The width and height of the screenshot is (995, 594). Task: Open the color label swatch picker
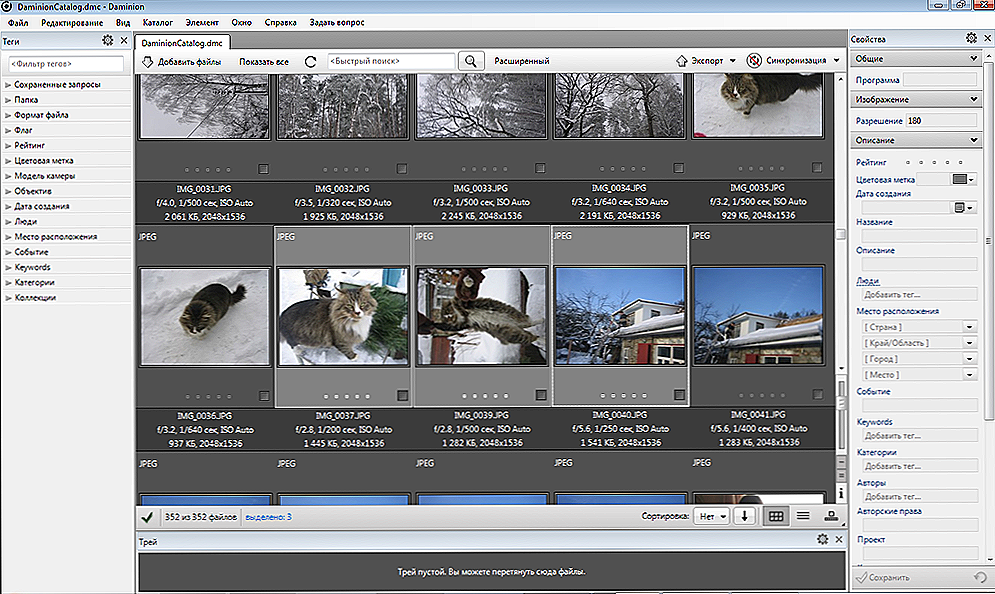(964, 180)
